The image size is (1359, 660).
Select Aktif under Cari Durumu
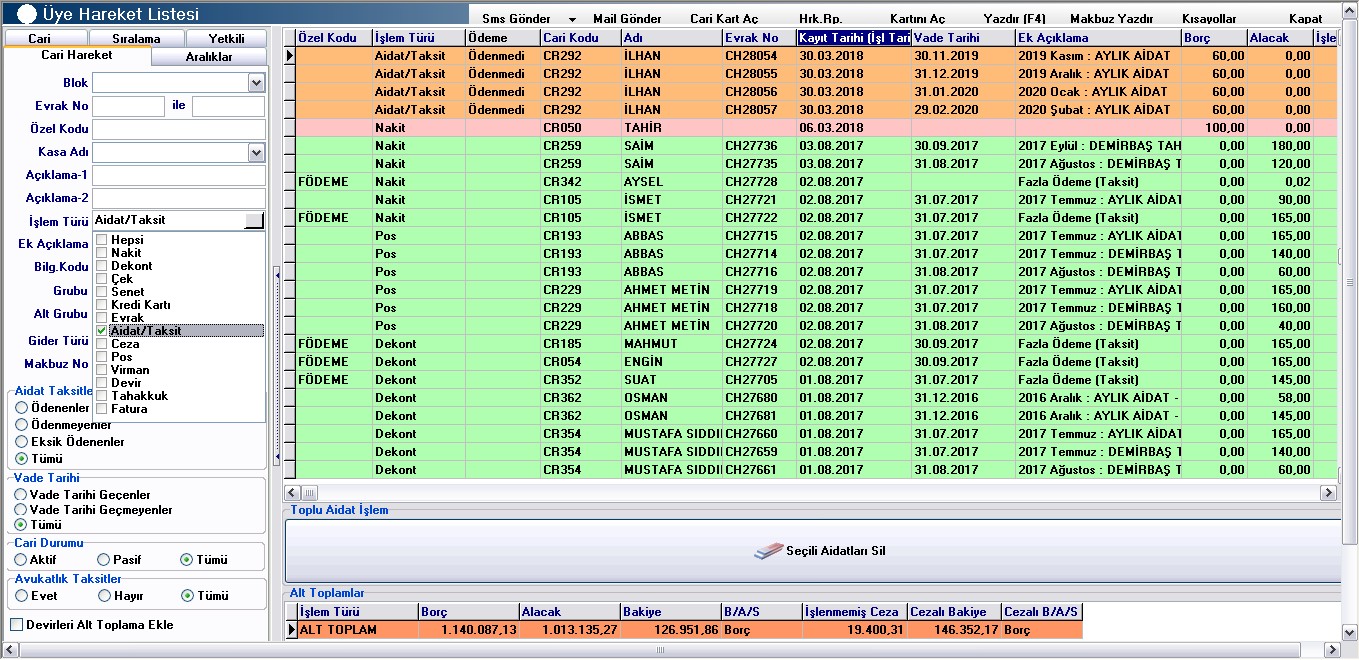pyautogui.click(x=21, y=560)
